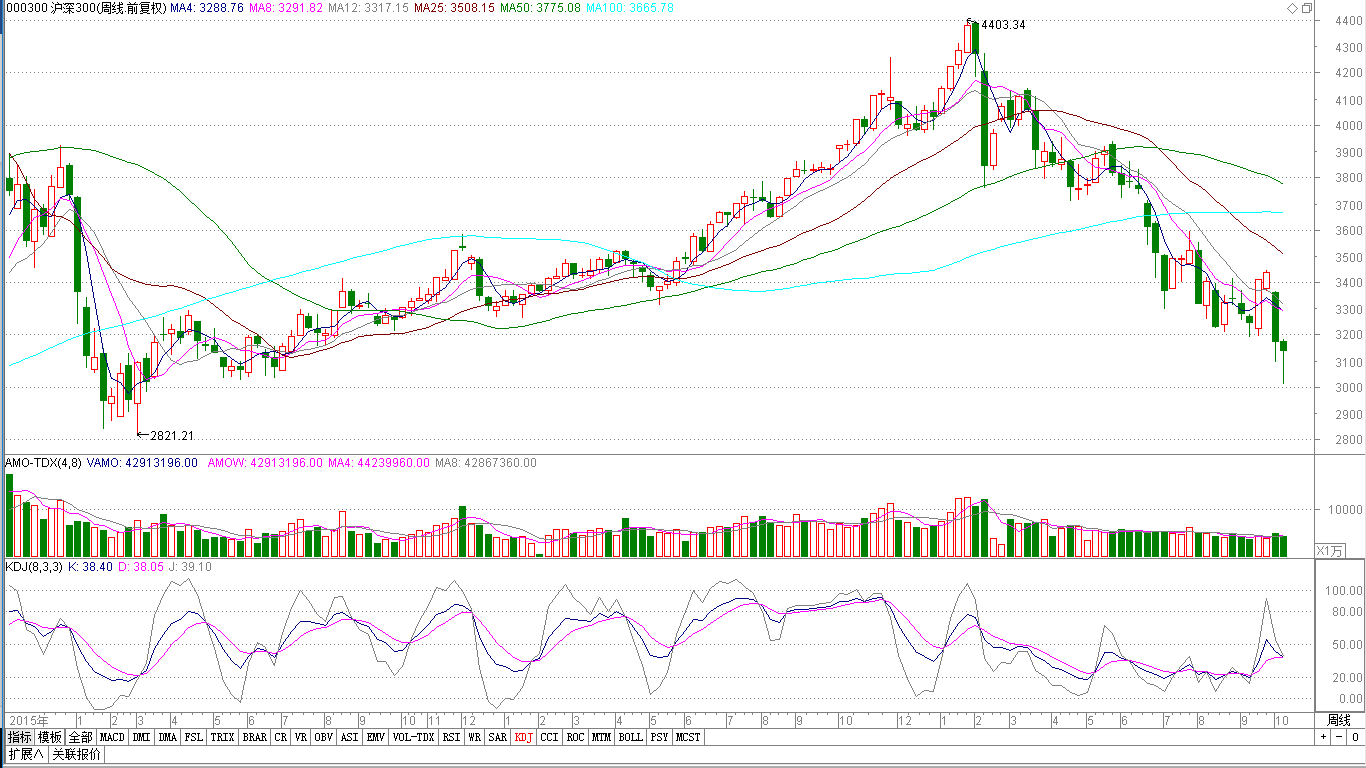Click the VAMO: 42913196.00 value
This screenshot has height=768, width=1366.
pyautogui.click(x=142, y=463)
